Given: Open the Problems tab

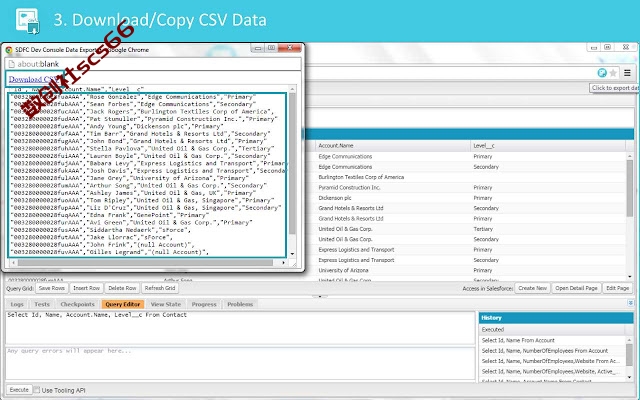Looking at the screenshot, I should (240, 304).
